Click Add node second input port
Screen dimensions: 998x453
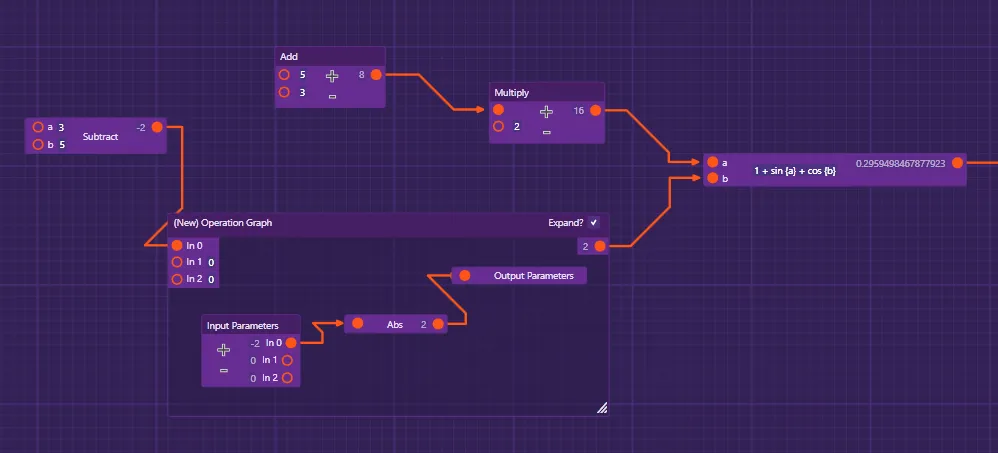(285, 92)
